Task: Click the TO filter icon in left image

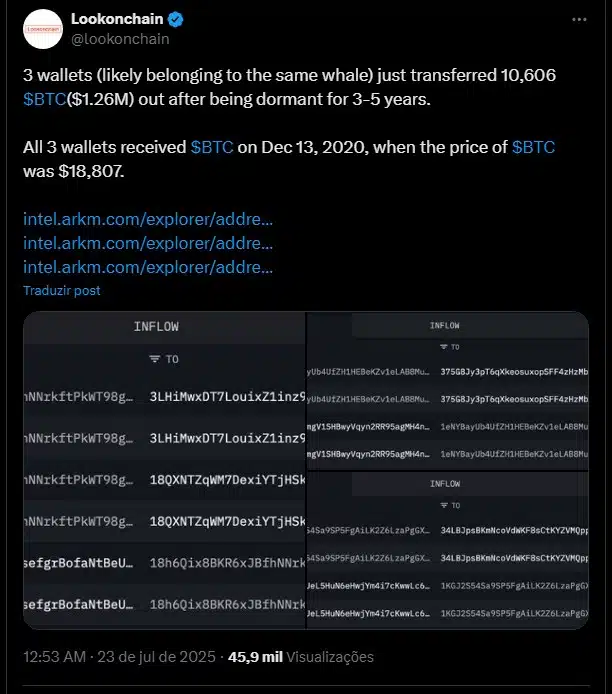Action: tap(154, 359)
